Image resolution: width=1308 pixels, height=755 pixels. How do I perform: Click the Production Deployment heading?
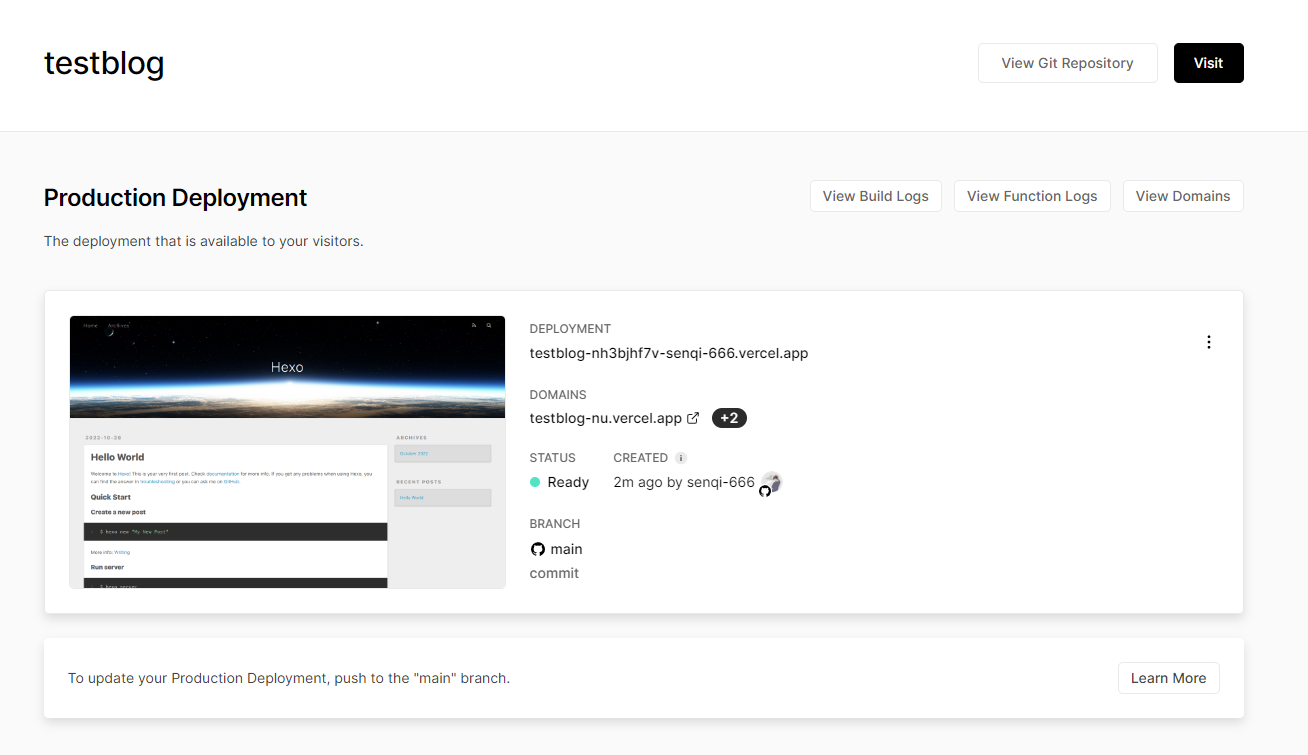pyautogui.click(x=176, y=198)
